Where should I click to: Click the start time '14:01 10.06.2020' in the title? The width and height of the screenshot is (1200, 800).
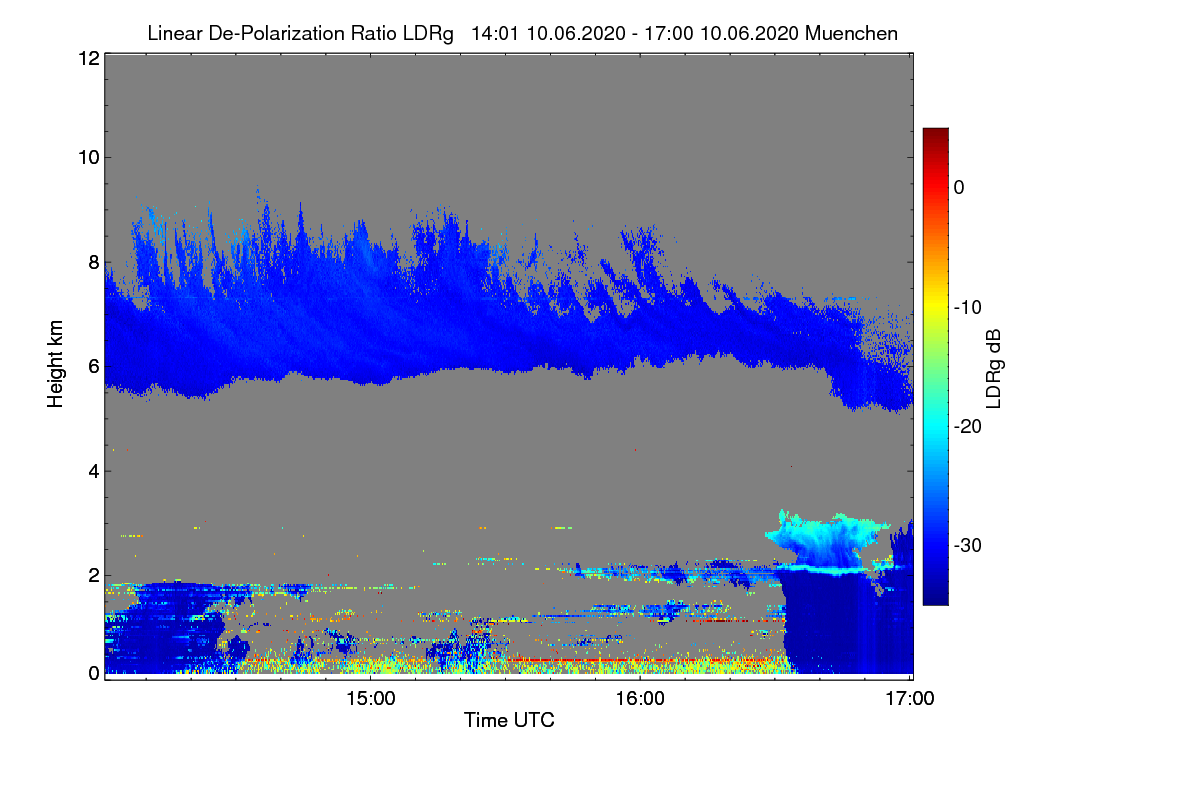point(547,33)
